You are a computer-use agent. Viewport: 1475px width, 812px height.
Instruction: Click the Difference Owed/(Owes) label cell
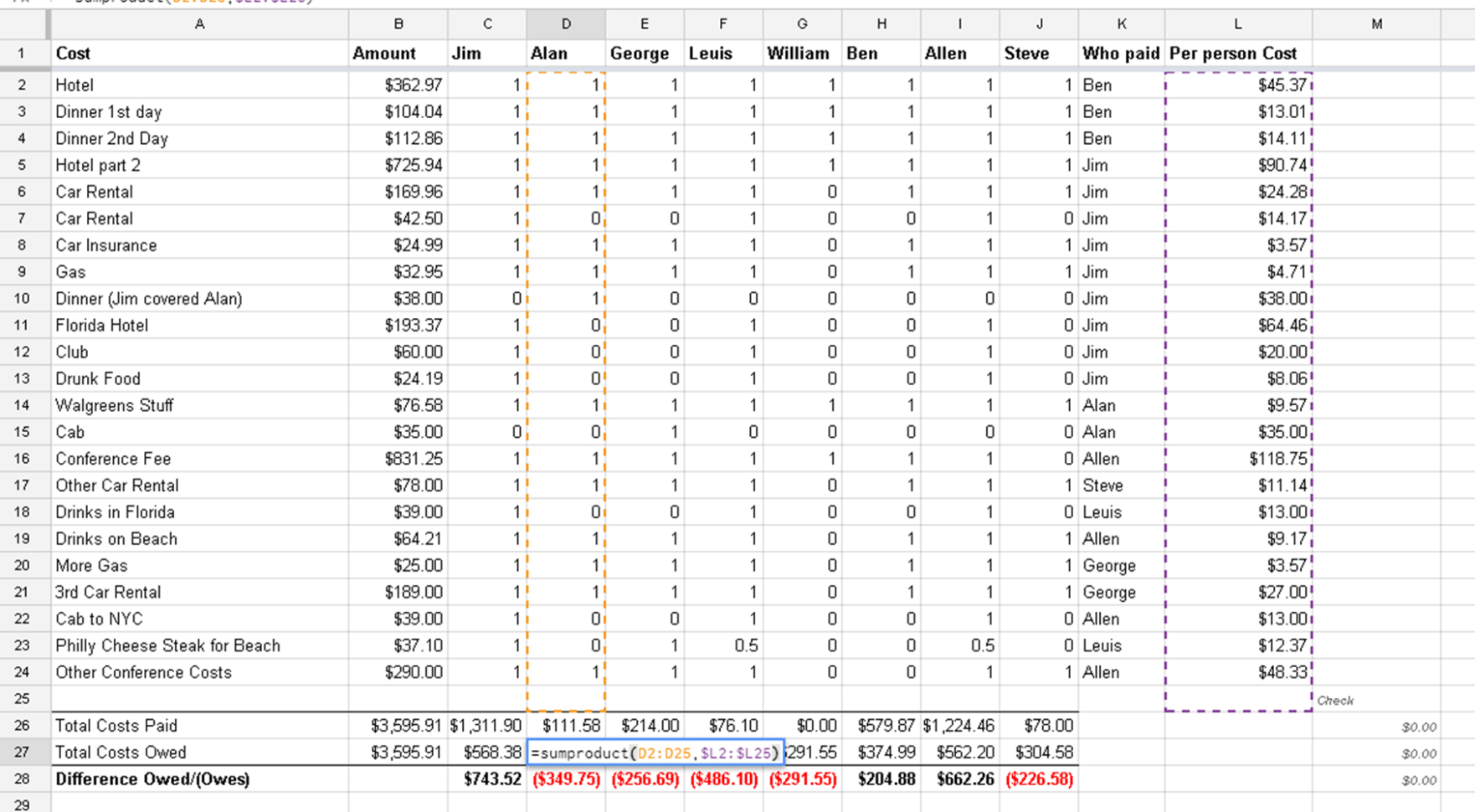(x=149, y=779)
